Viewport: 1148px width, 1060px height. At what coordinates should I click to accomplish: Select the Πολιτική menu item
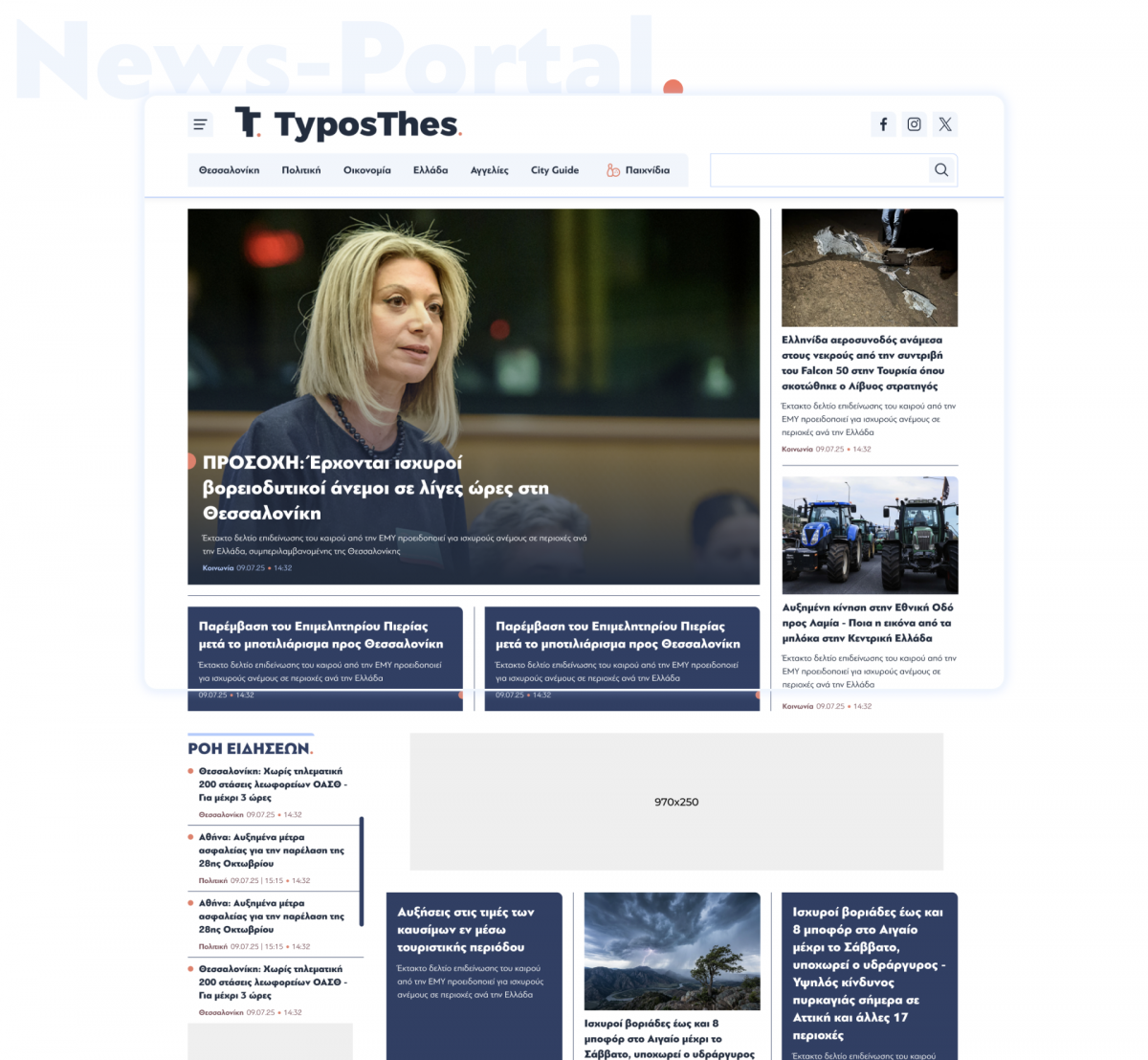[301, 170]
